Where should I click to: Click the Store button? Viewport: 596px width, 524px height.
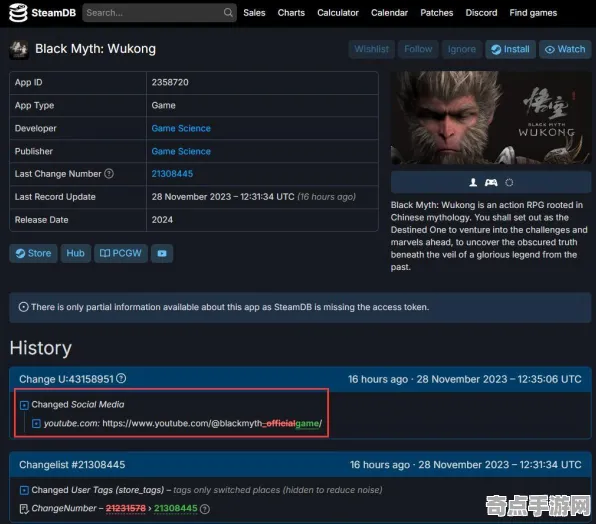click(33, 253)
